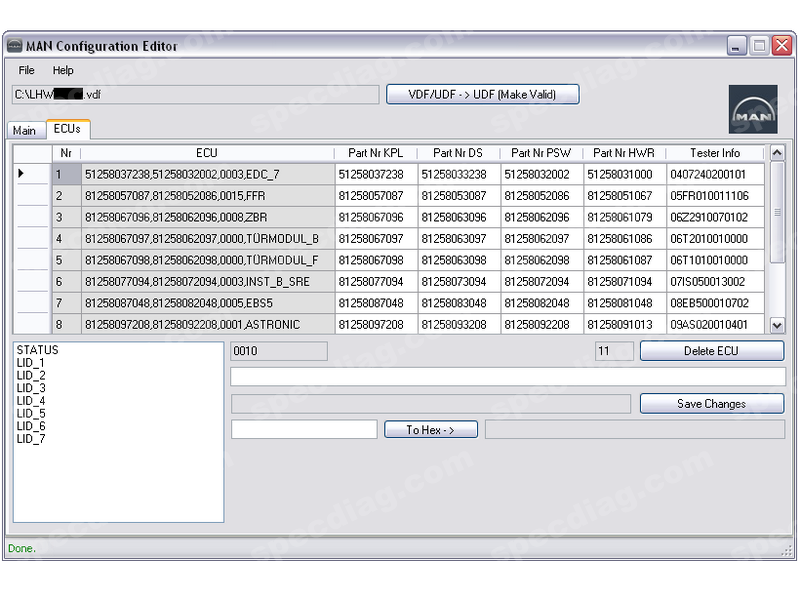Select LID_7 list entry

tap(31, 439)
